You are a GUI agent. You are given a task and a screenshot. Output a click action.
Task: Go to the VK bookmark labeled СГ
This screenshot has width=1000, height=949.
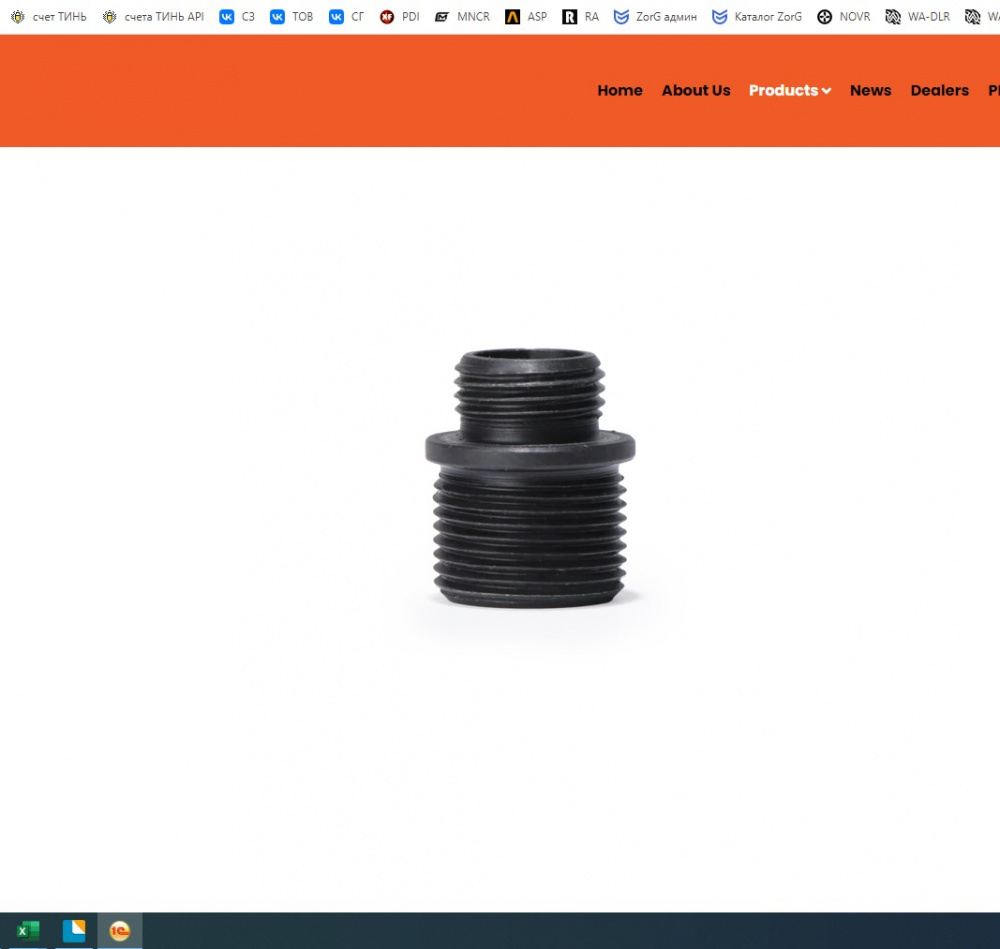[347, 17]
